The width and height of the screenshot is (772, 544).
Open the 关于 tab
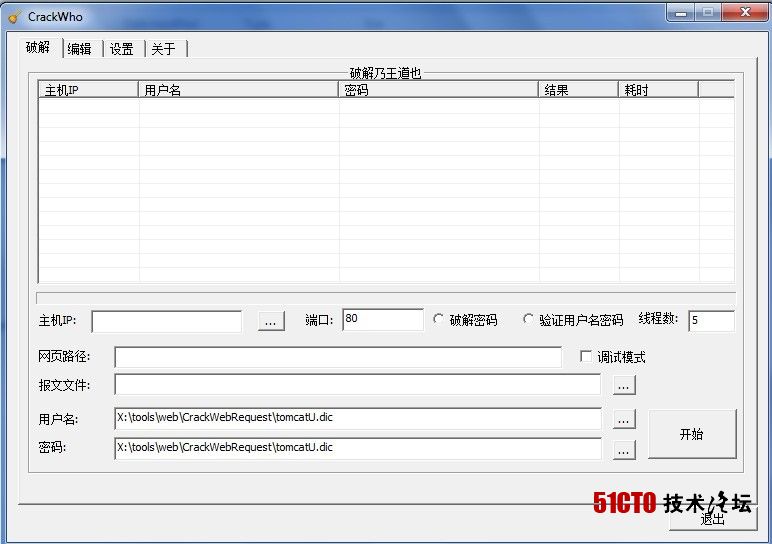[x=163, y=49]
